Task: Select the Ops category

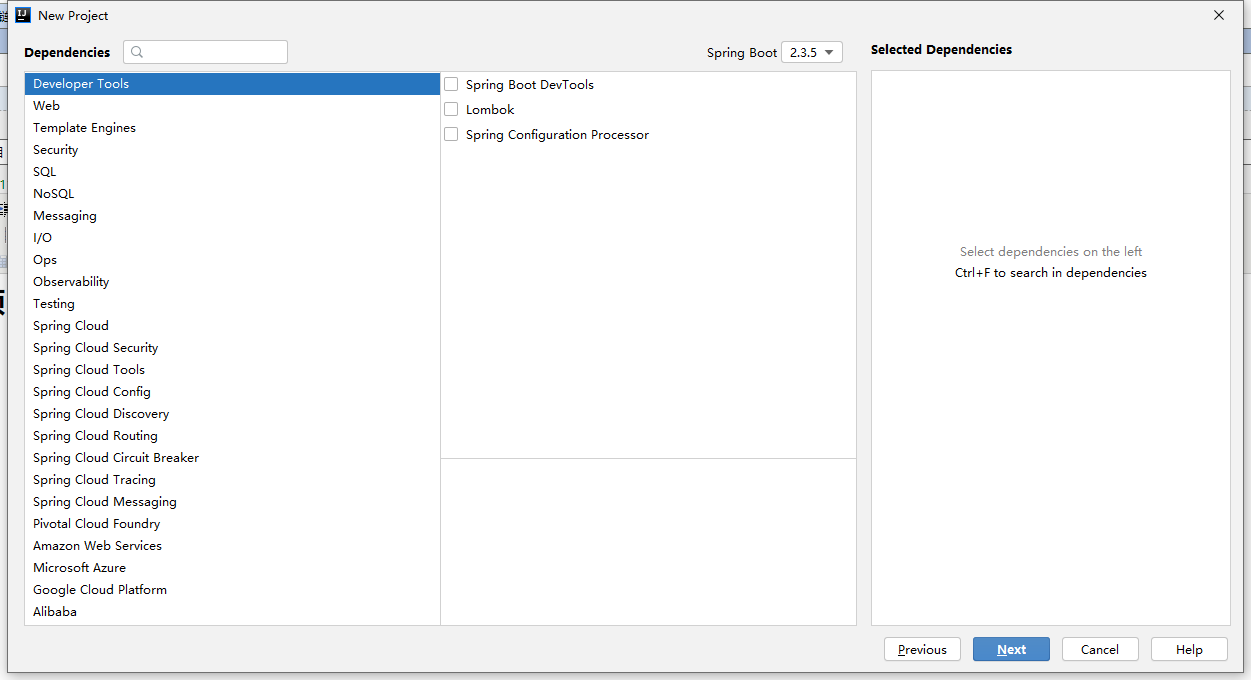Action: point(232,260)
